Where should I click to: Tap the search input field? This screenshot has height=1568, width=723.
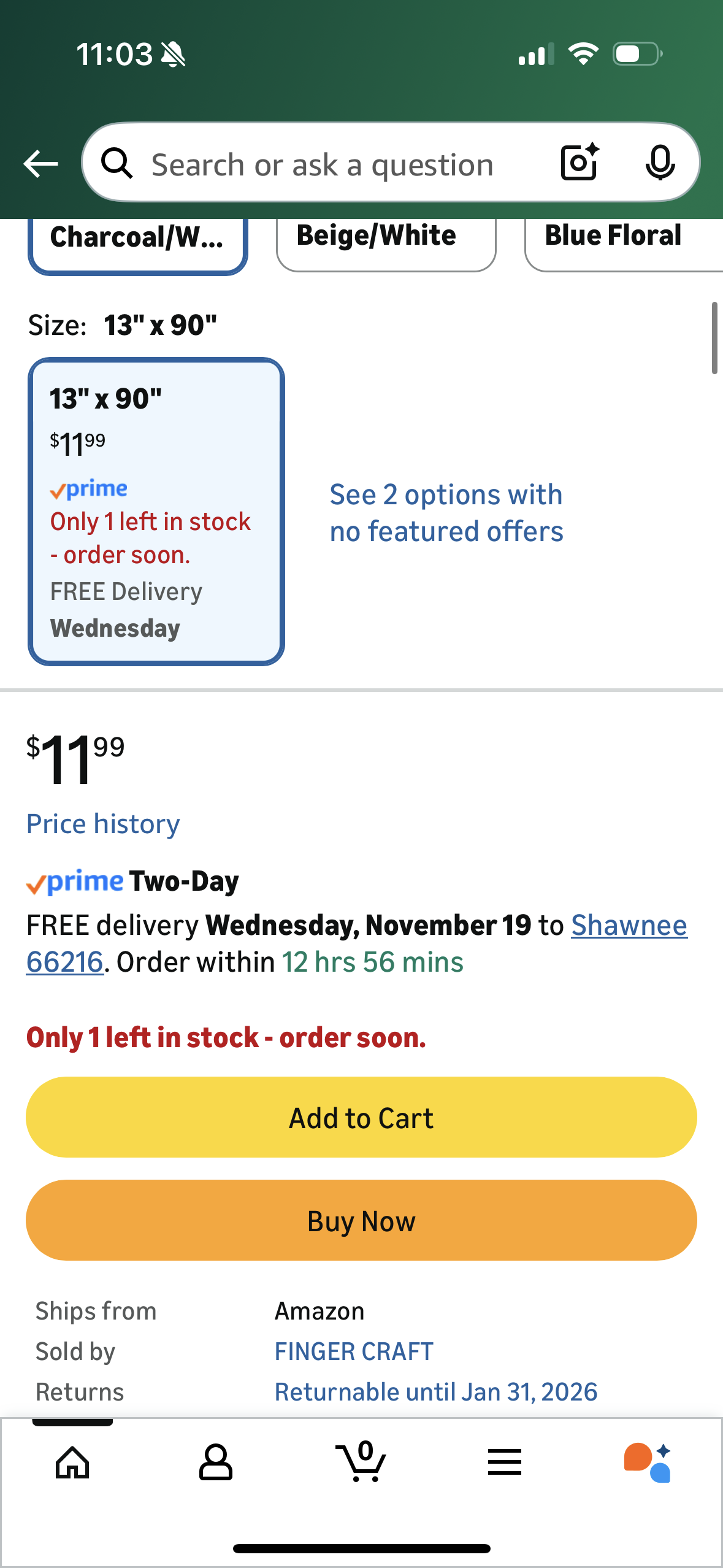coord(322,164)
